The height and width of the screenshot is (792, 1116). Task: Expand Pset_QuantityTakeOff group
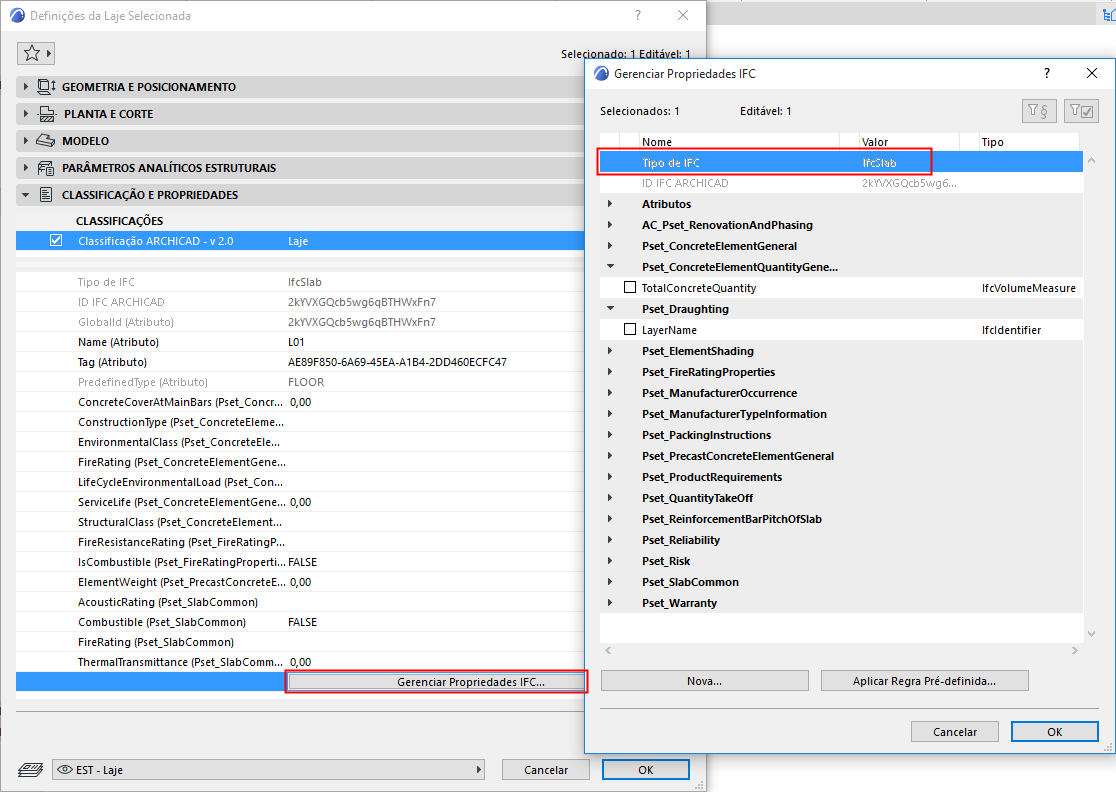[x=610, y=498]
